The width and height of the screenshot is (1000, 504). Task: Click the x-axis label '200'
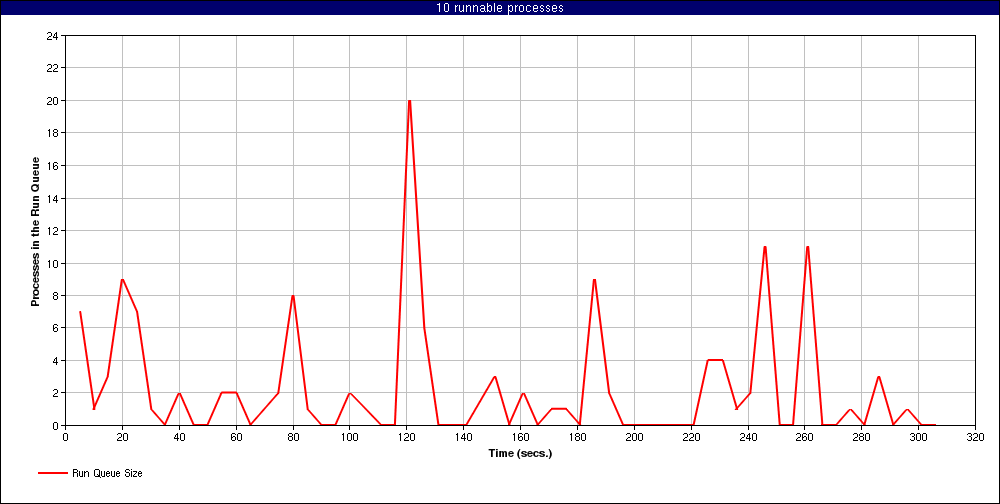coord(634,437)
